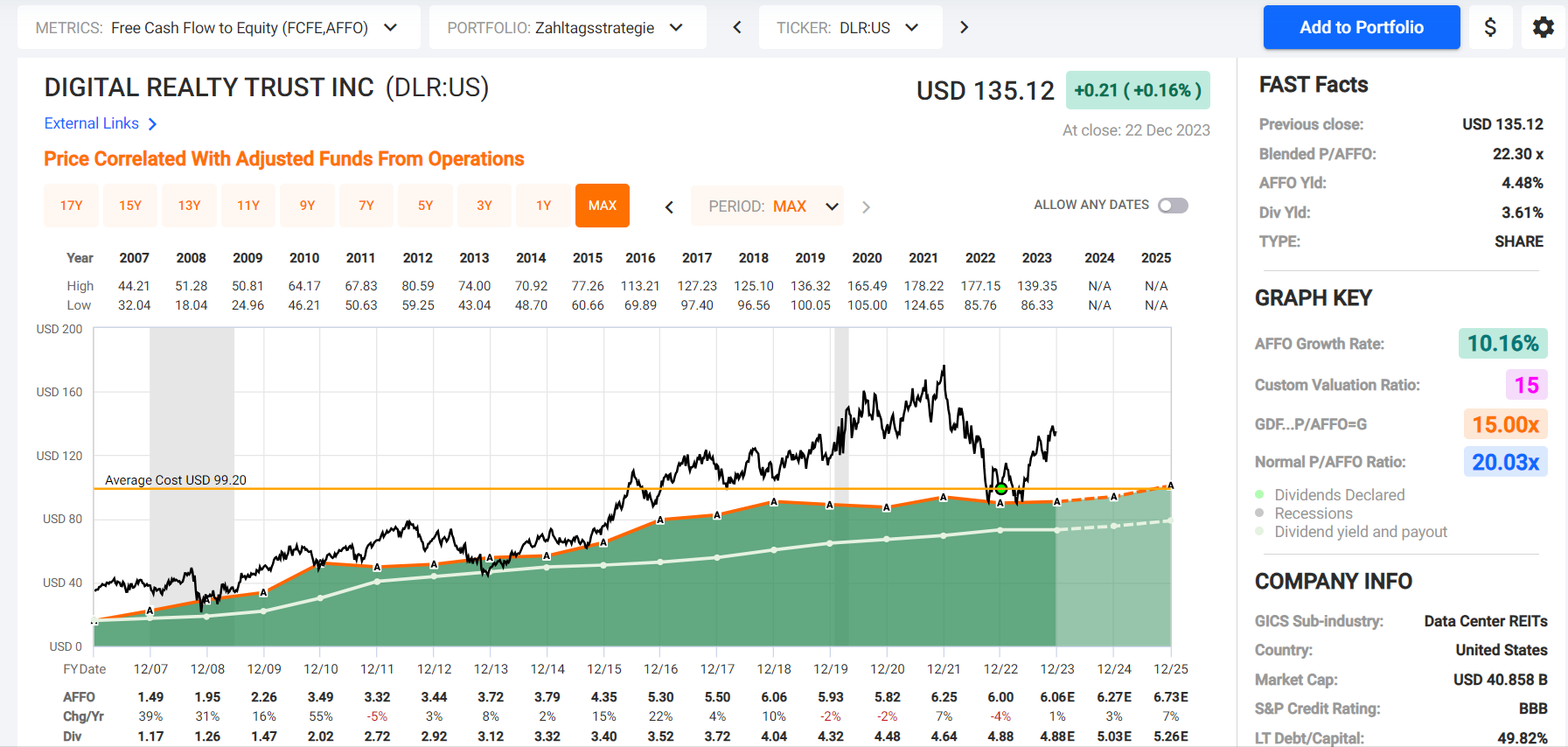This screenshot has height=747, width=1568.
Task: Click USD 135.12 current price
Action: coord(986,91)
